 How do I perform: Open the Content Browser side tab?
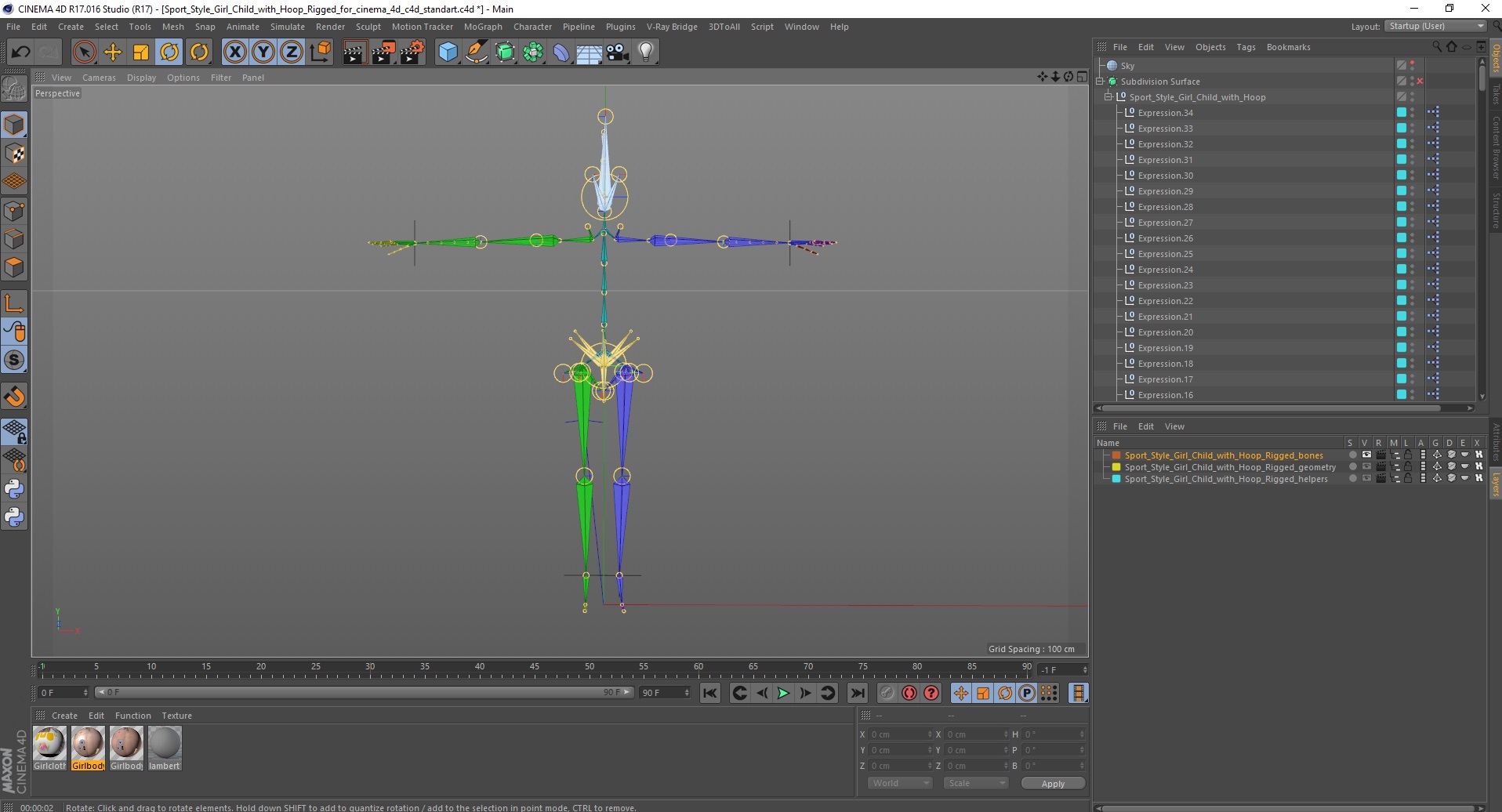pyautogui.click(x=1496, y=147)
